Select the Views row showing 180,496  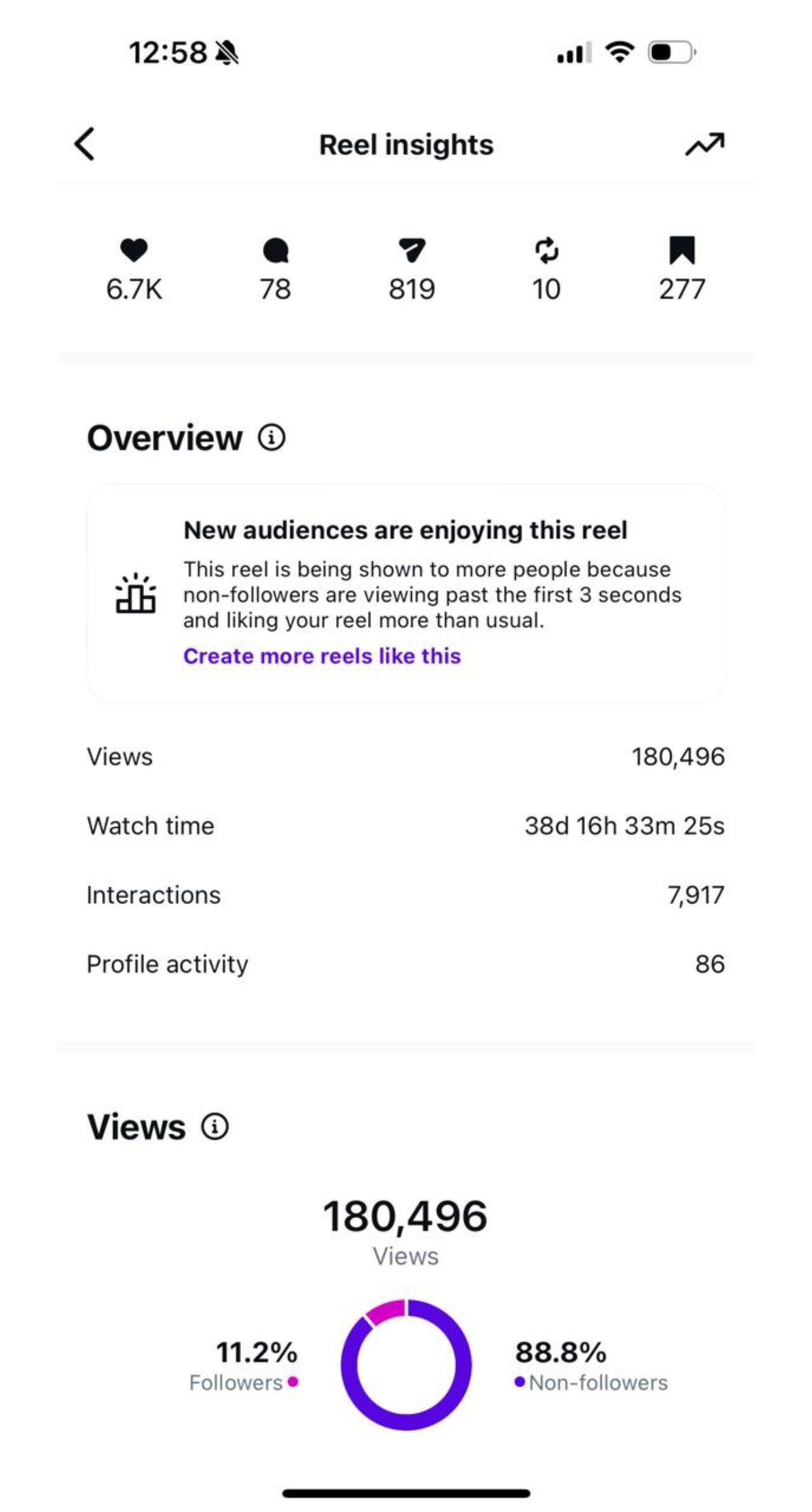[x=406, y=757]
